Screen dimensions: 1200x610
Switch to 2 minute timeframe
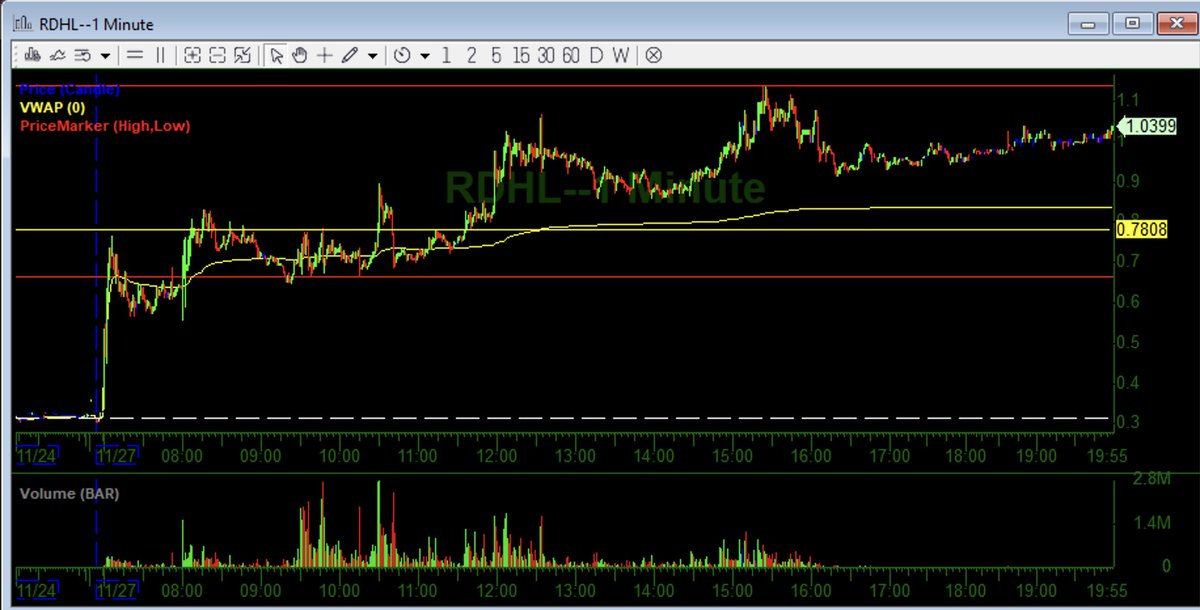pos(471,55)
